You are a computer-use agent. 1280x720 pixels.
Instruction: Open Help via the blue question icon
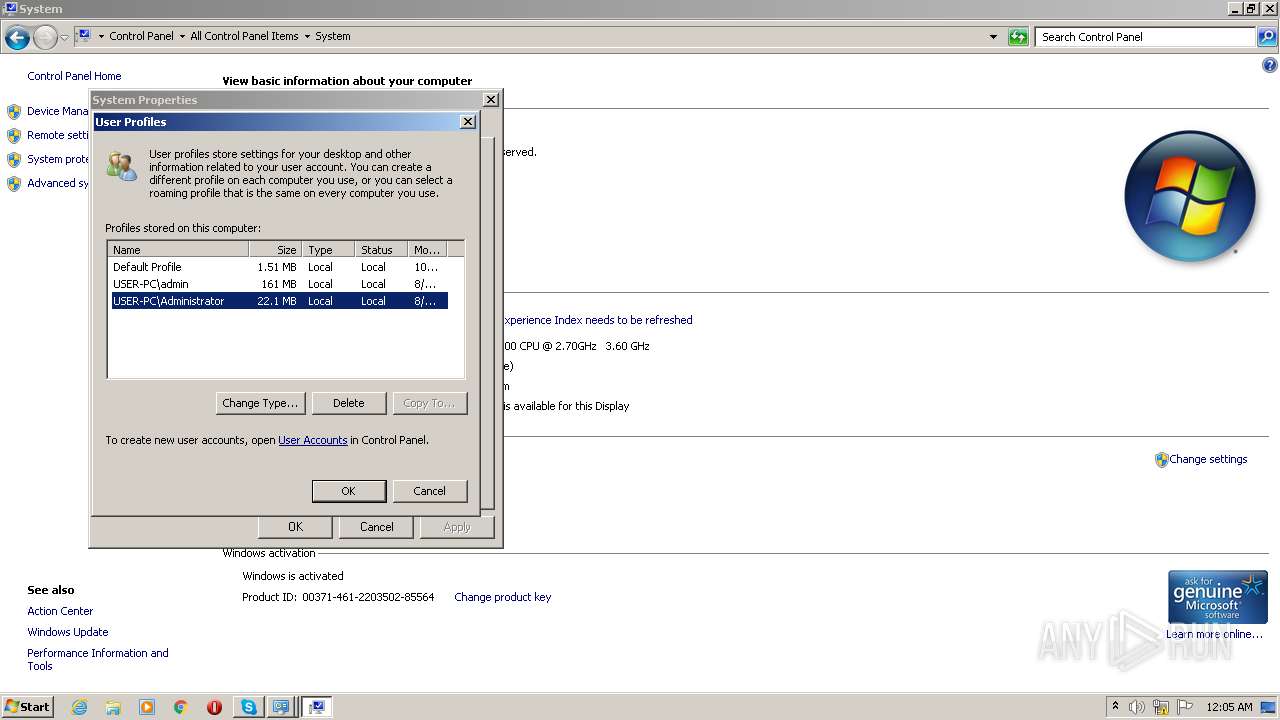point(1270,66)
